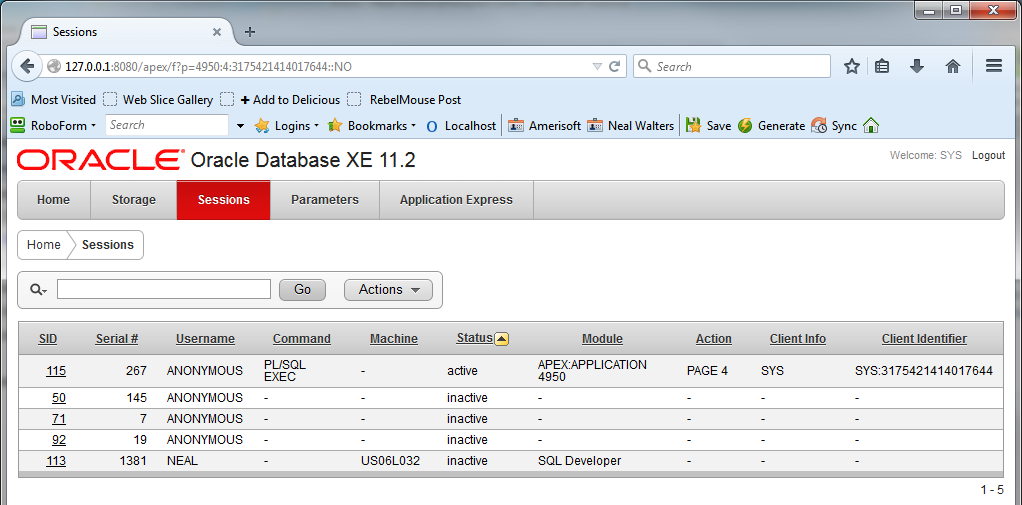Open the Web Slice Gallery bookmark
The image size is (1022, 505).
click(159, 100)
